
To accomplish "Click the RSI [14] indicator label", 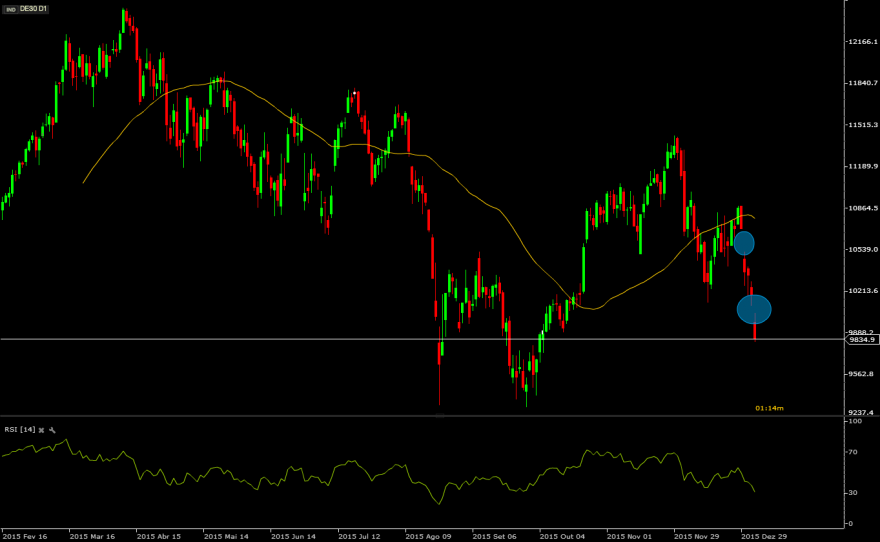I will [x=20, y=430].
